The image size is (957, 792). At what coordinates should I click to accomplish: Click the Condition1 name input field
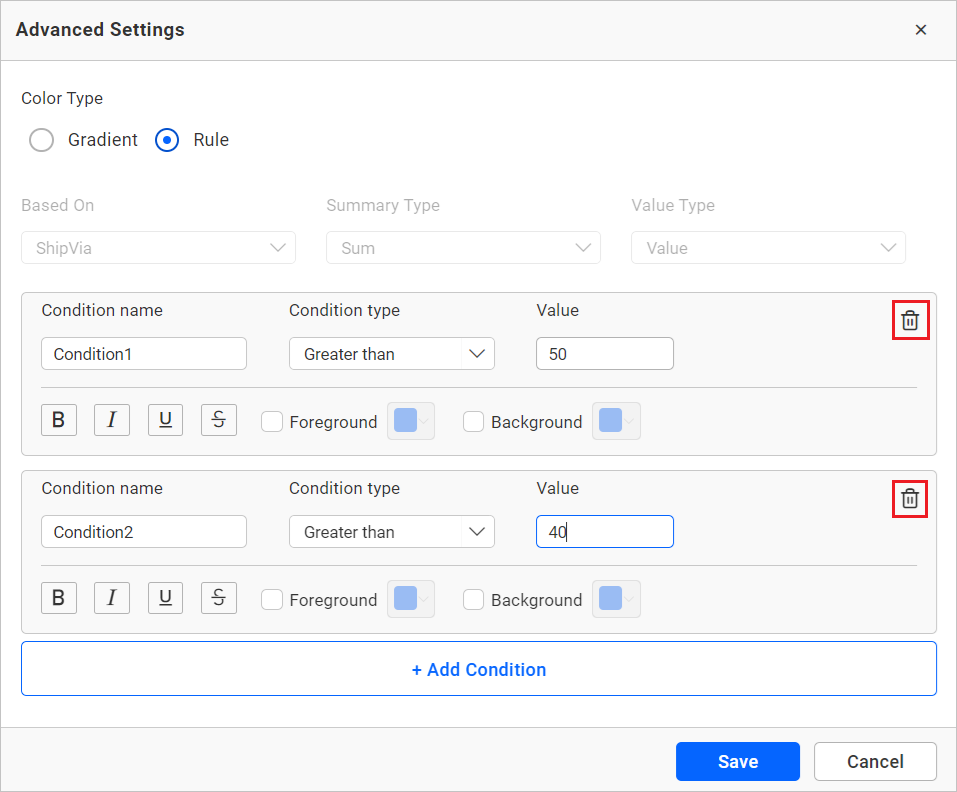click(144, 354)
